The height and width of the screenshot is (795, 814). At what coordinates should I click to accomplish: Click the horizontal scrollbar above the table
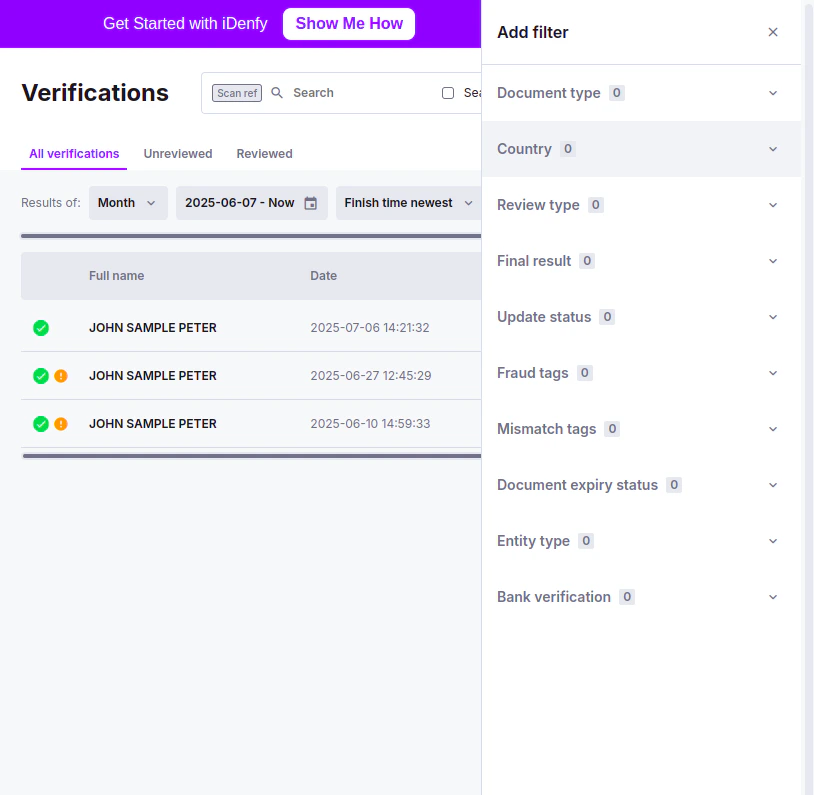click(251, 236)
